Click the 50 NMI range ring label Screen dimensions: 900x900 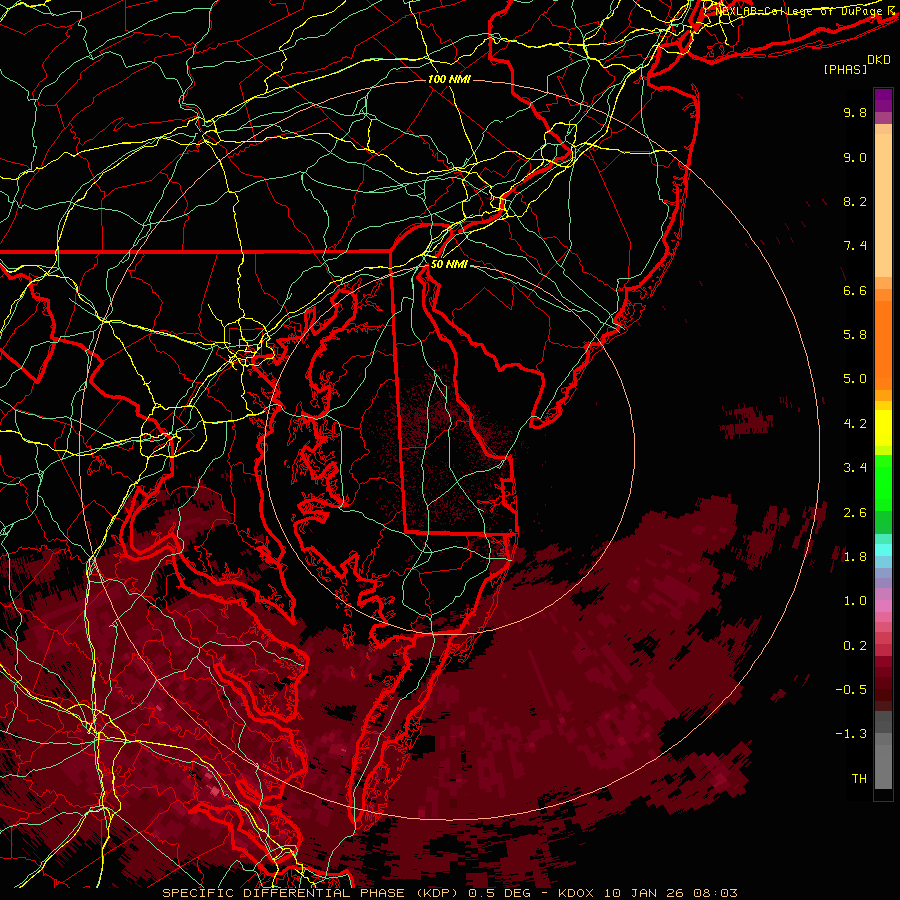tap(449, 264)
